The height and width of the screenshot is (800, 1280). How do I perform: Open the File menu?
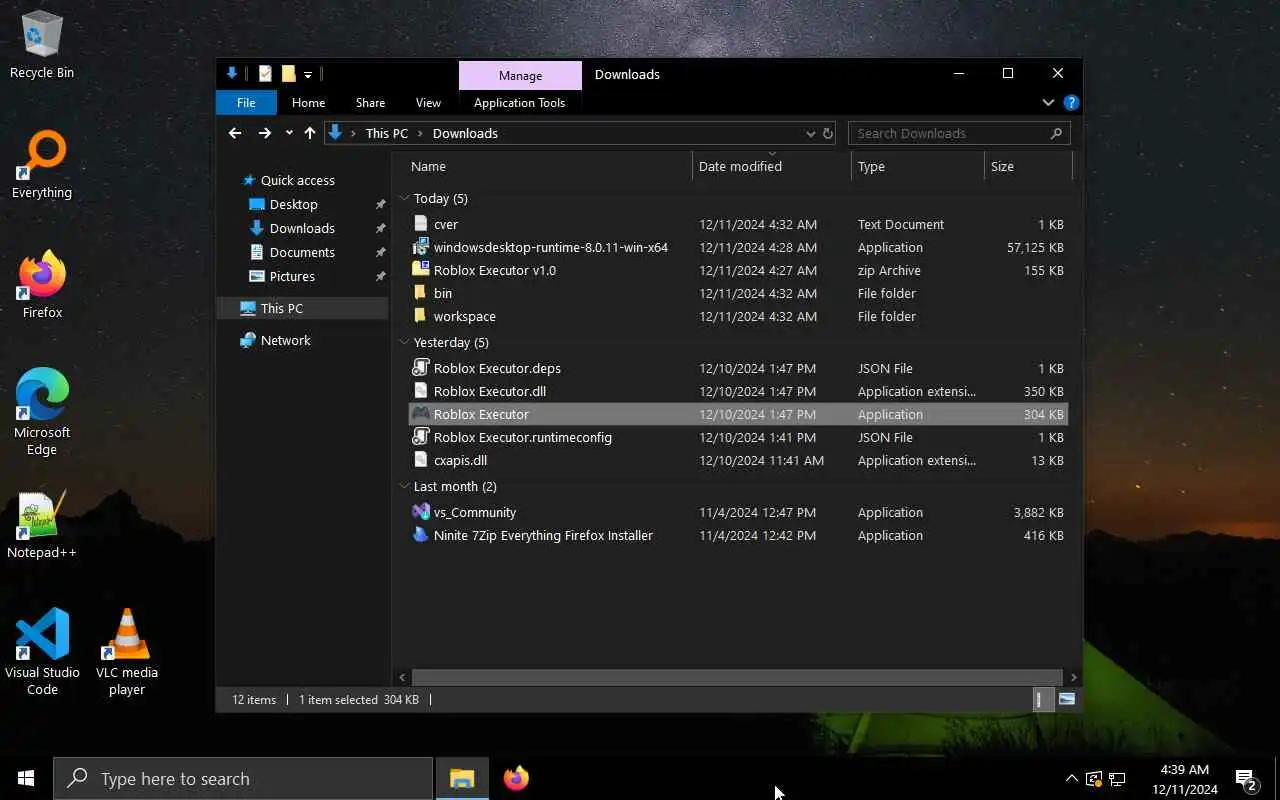(x=246, y=102)
